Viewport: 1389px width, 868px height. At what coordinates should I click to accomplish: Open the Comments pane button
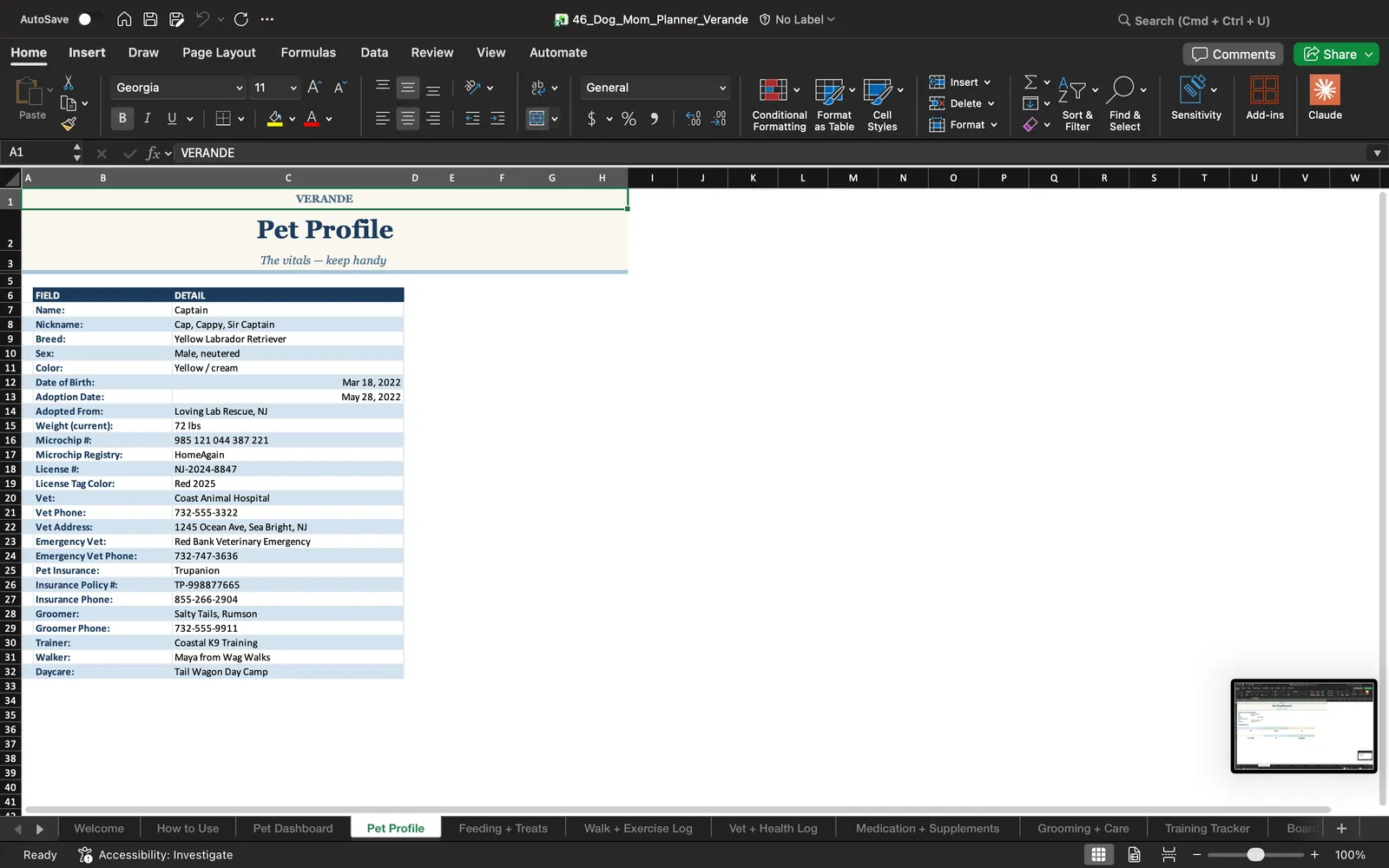point(1234,54)
